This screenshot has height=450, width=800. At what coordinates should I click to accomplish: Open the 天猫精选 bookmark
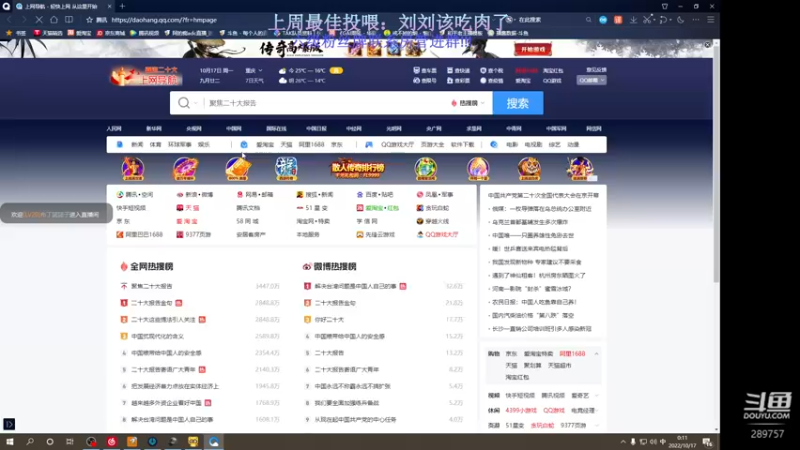pos(48,33)
